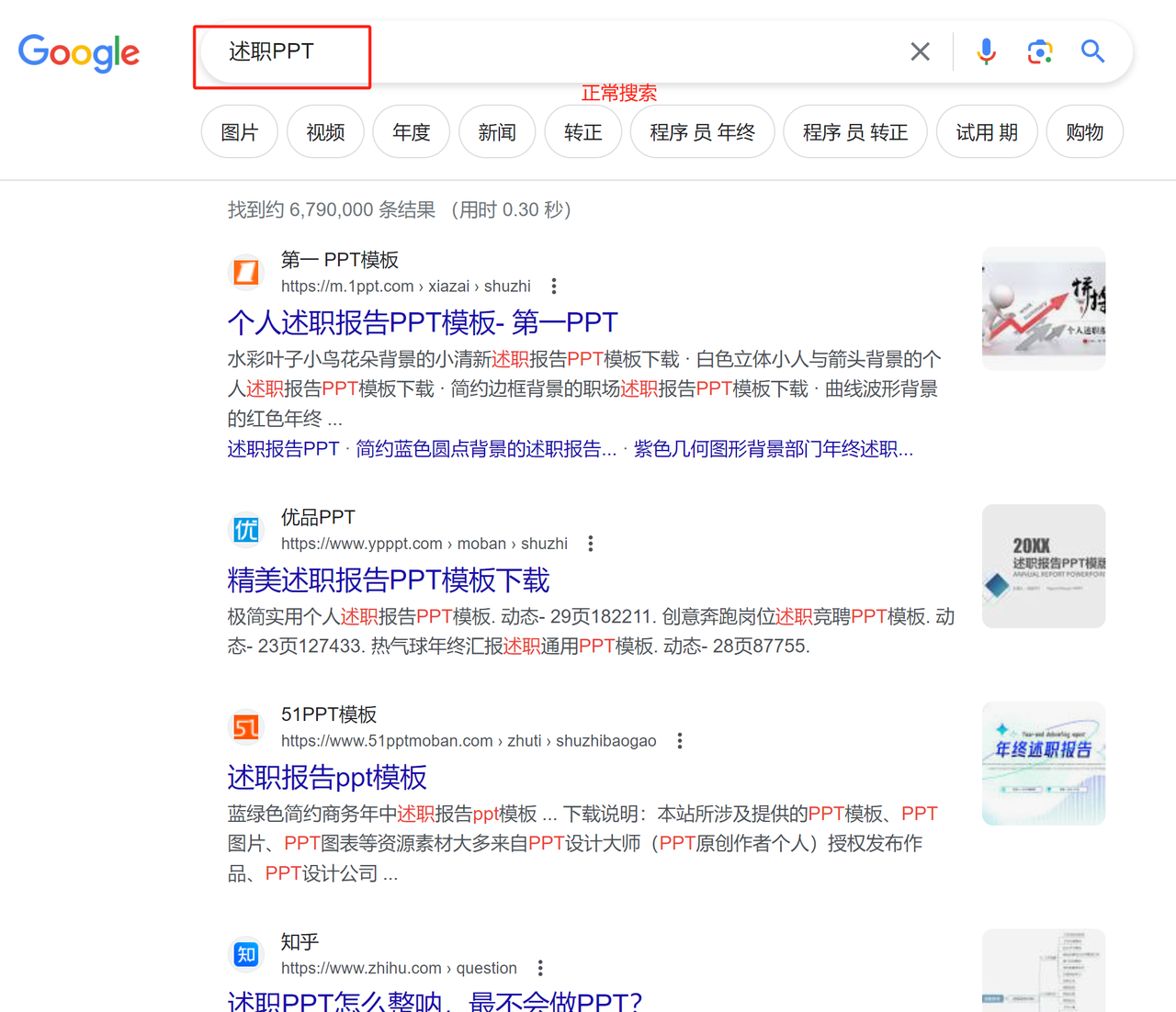Open more options for 51pptmoban.com result

point(680,741)
